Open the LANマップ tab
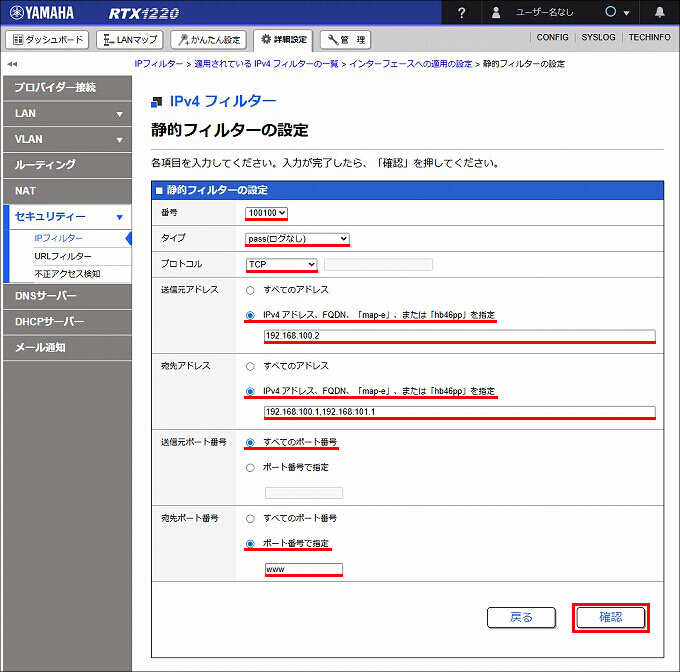 (130, 40)
